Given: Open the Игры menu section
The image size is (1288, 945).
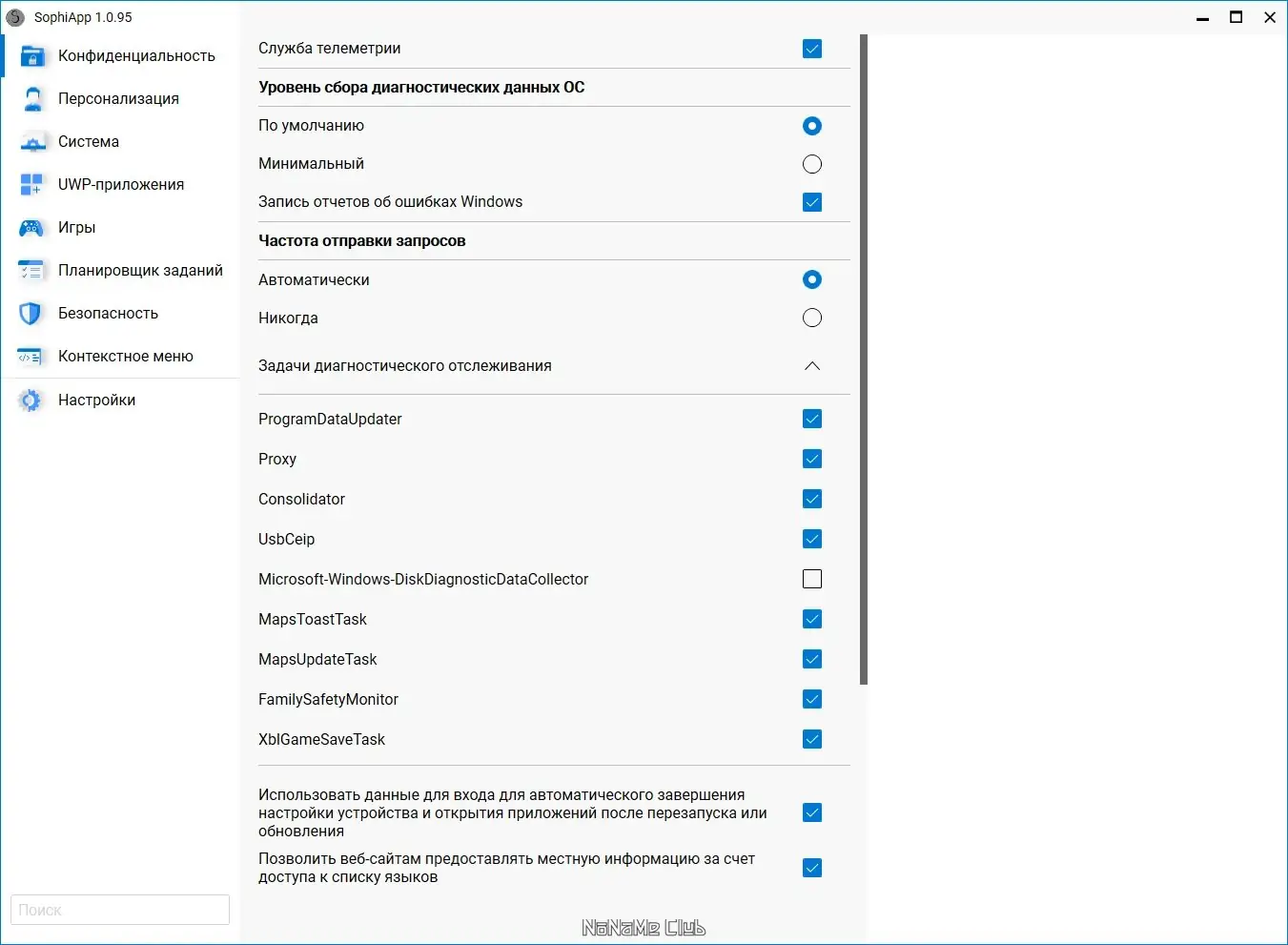Looking at the screenshot, I should point(76,228).
